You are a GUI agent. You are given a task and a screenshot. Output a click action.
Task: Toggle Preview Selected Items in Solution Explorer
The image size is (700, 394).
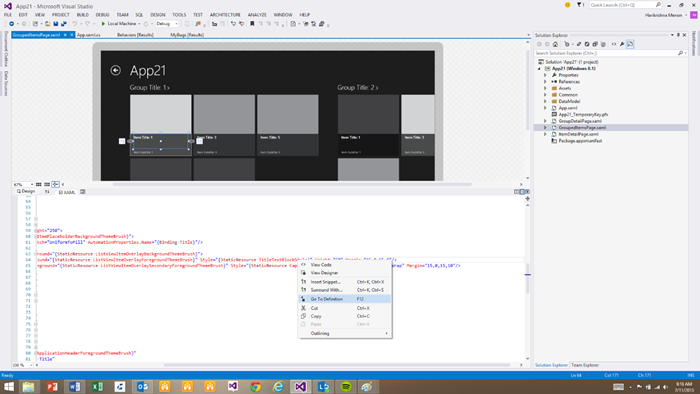coord(630,44)
